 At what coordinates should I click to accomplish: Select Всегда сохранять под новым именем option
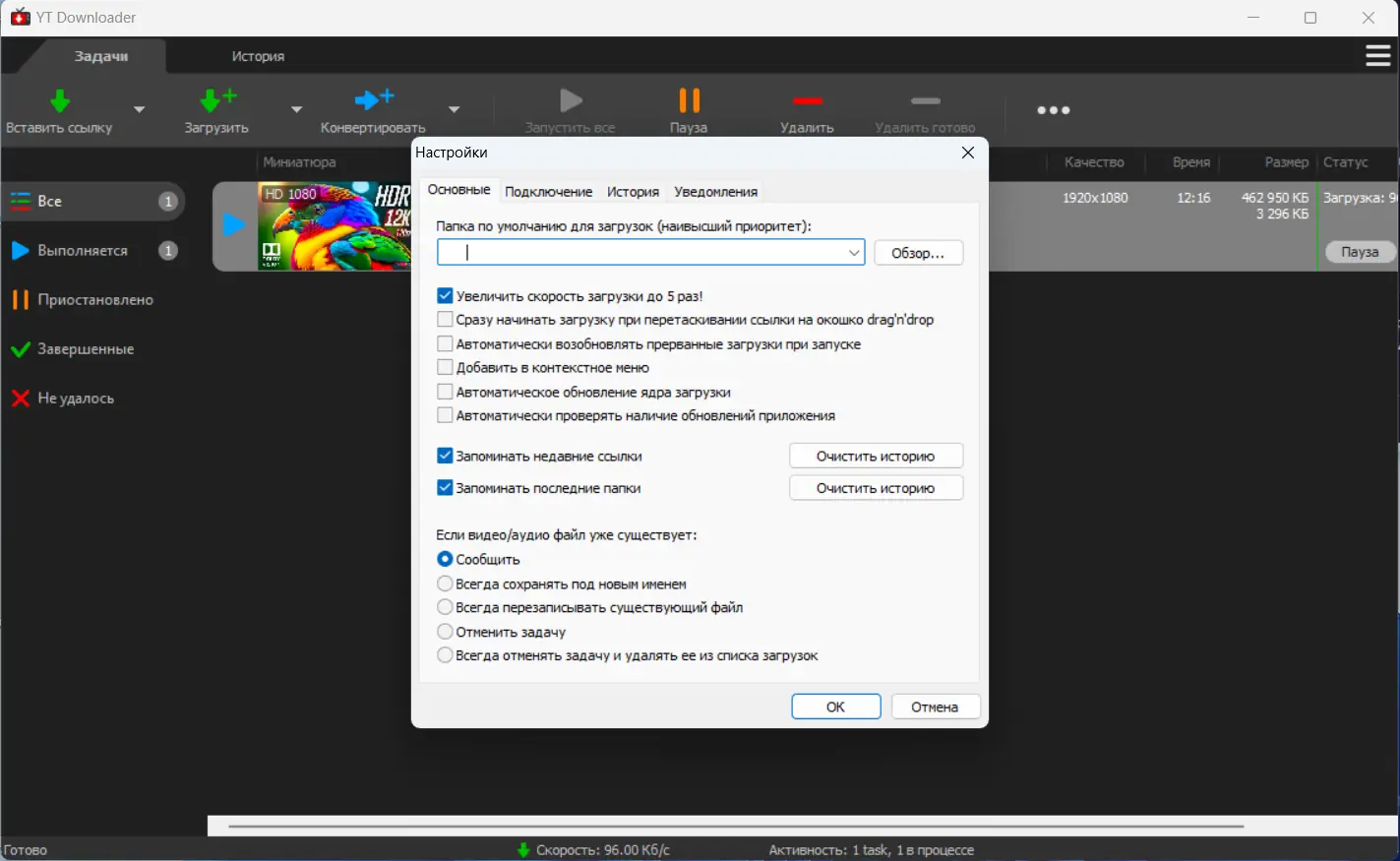(445, 584)
